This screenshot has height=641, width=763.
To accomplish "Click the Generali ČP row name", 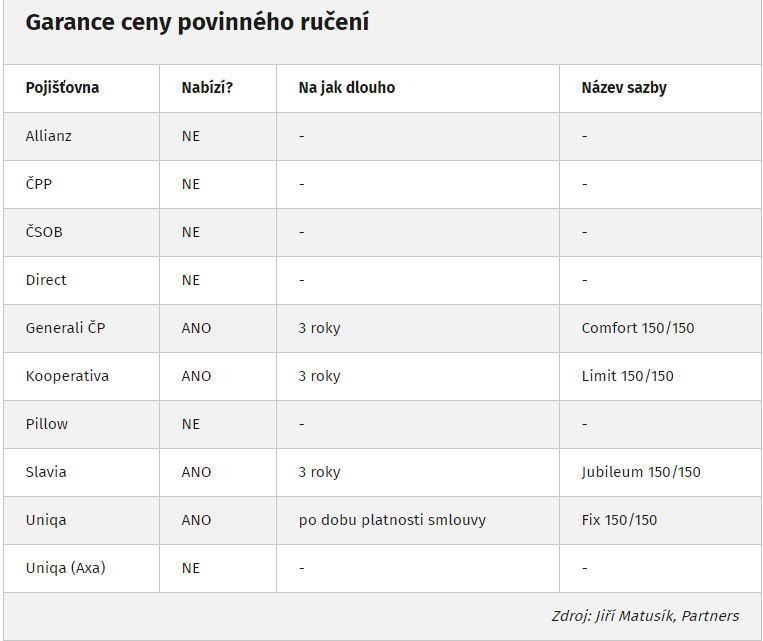I will point(66,328).
